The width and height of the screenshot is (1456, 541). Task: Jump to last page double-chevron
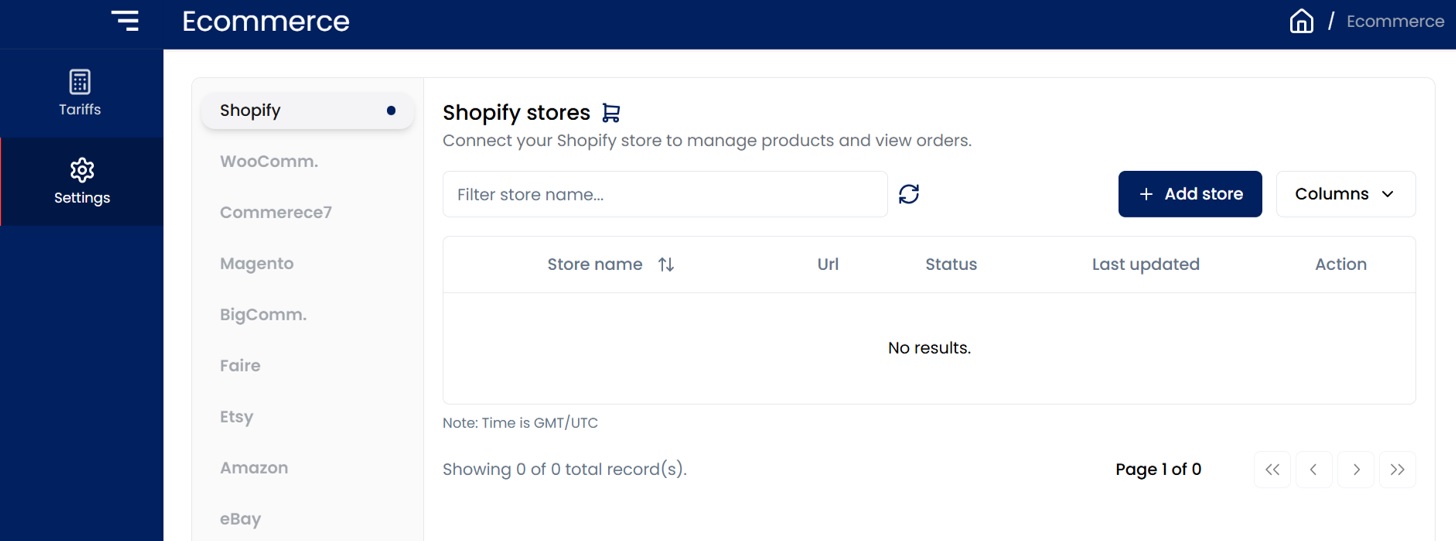pyautogui.click(x=1397, y=470)
